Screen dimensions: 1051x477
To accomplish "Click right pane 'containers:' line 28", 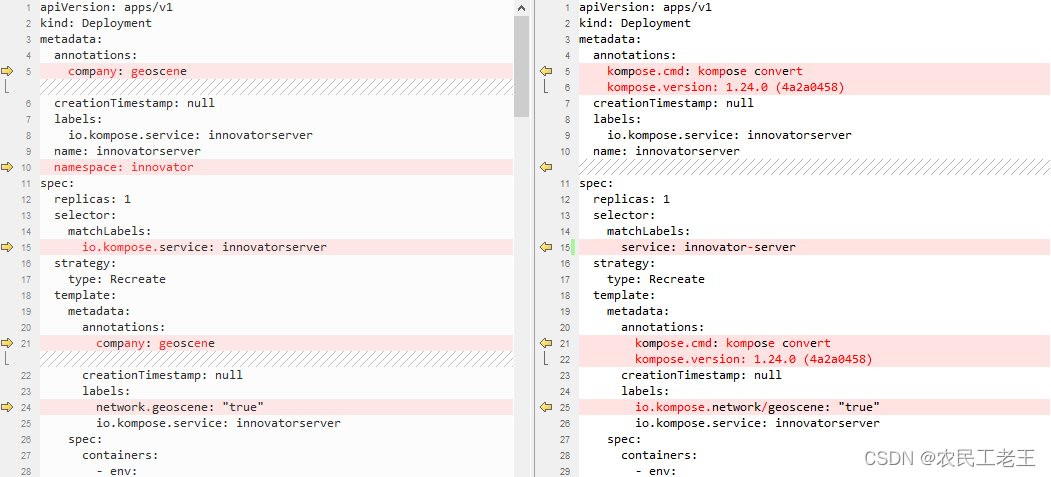I will [659, 456].
